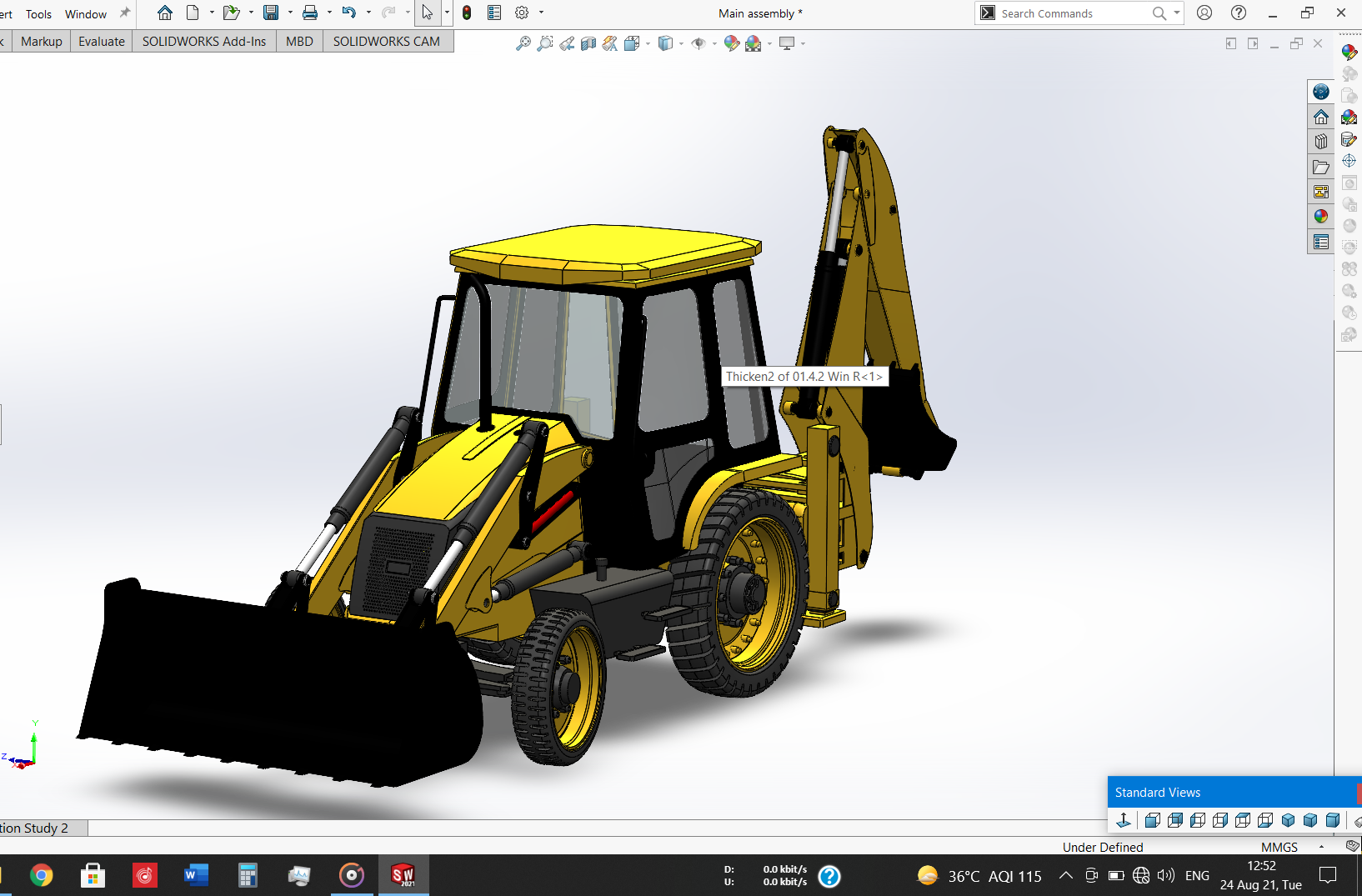Open Dynamic Annotation Views icon
Viewport: 1362px width, 896px height.
click(610, 43)
